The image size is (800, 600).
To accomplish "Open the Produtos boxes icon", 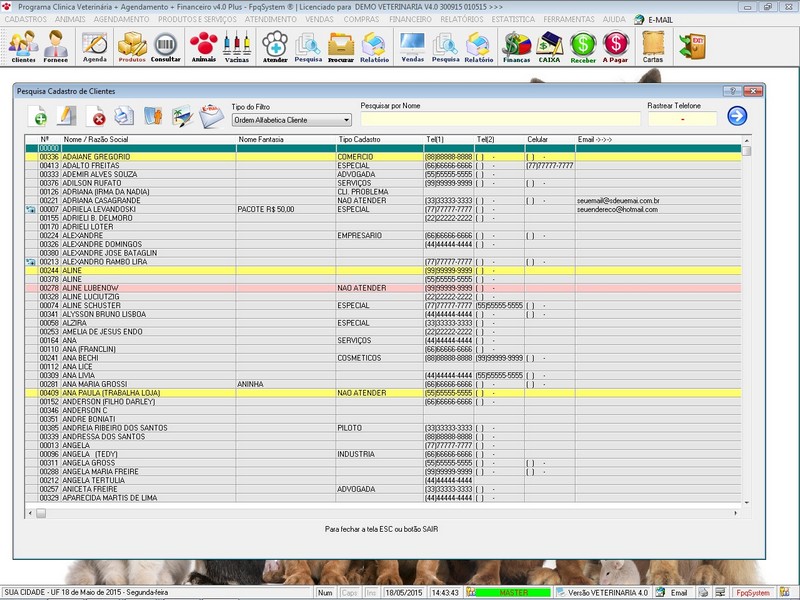I will 132,46.
